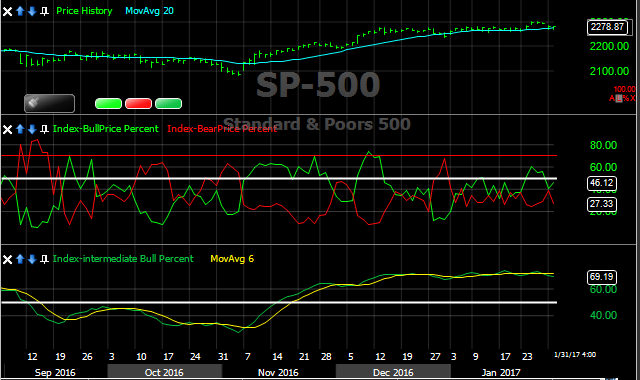Move Index-BullPrice Percent panel down
This screenshot has height=380, width=640.
point(32,129)
